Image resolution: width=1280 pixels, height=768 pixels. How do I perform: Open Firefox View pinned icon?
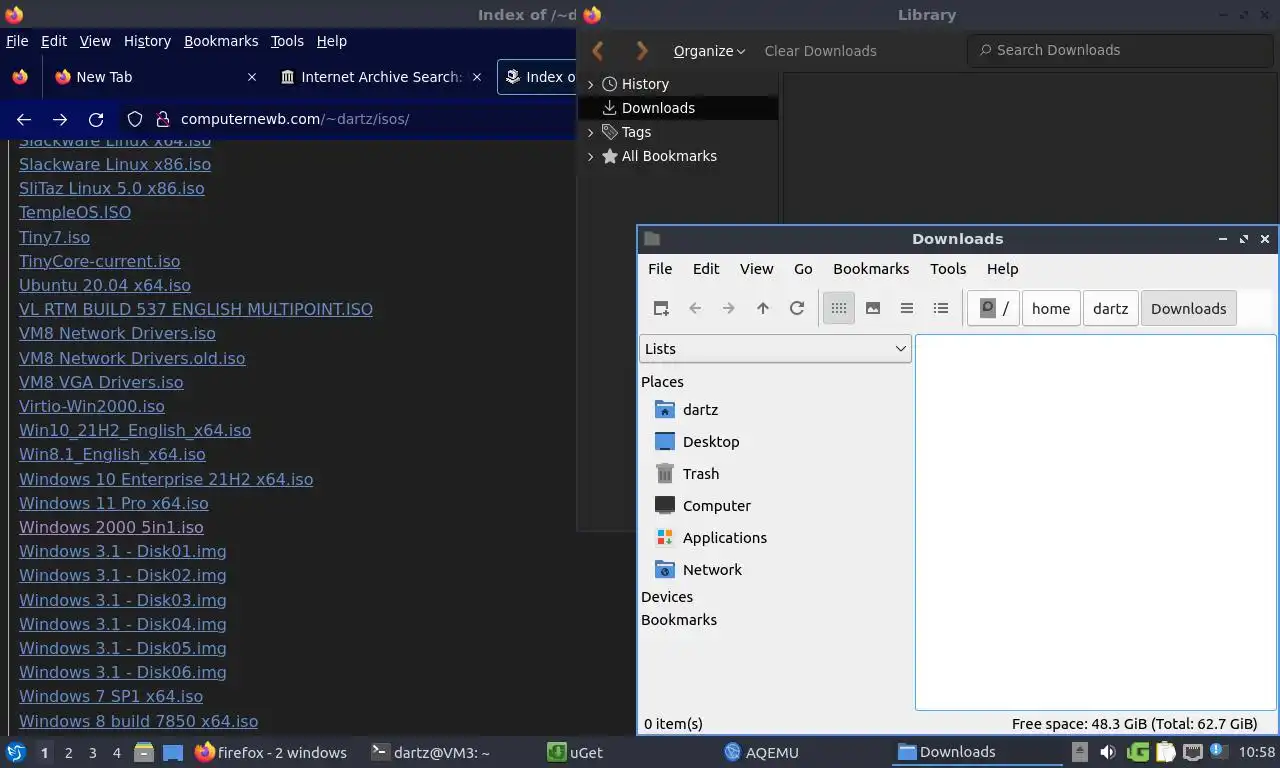click(20, 77)
